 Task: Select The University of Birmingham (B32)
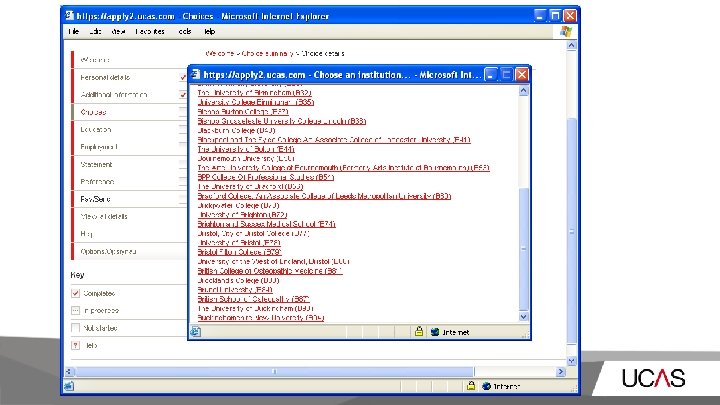(254, 93)
